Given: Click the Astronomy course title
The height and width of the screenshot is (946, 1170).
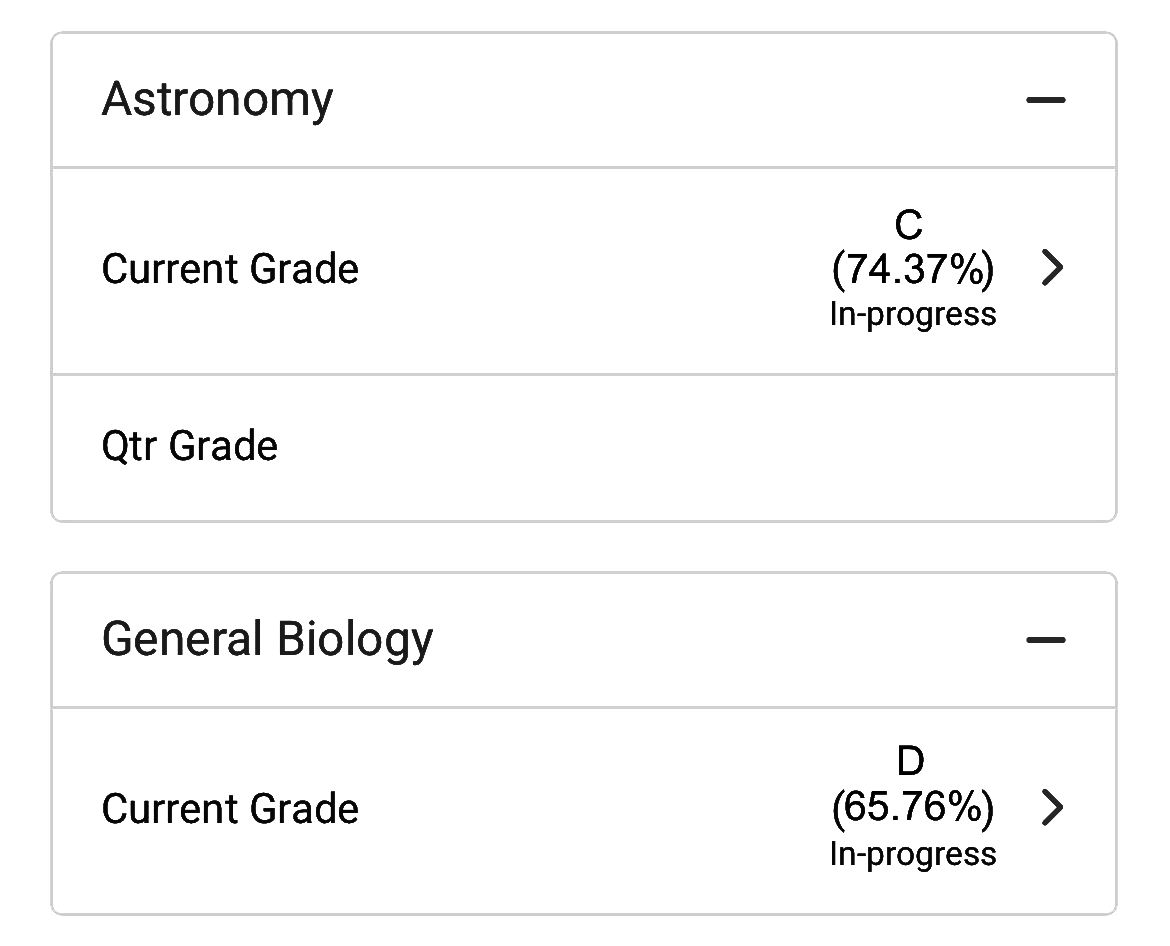Looking at the screenshot, I should [x=217, y=100].
